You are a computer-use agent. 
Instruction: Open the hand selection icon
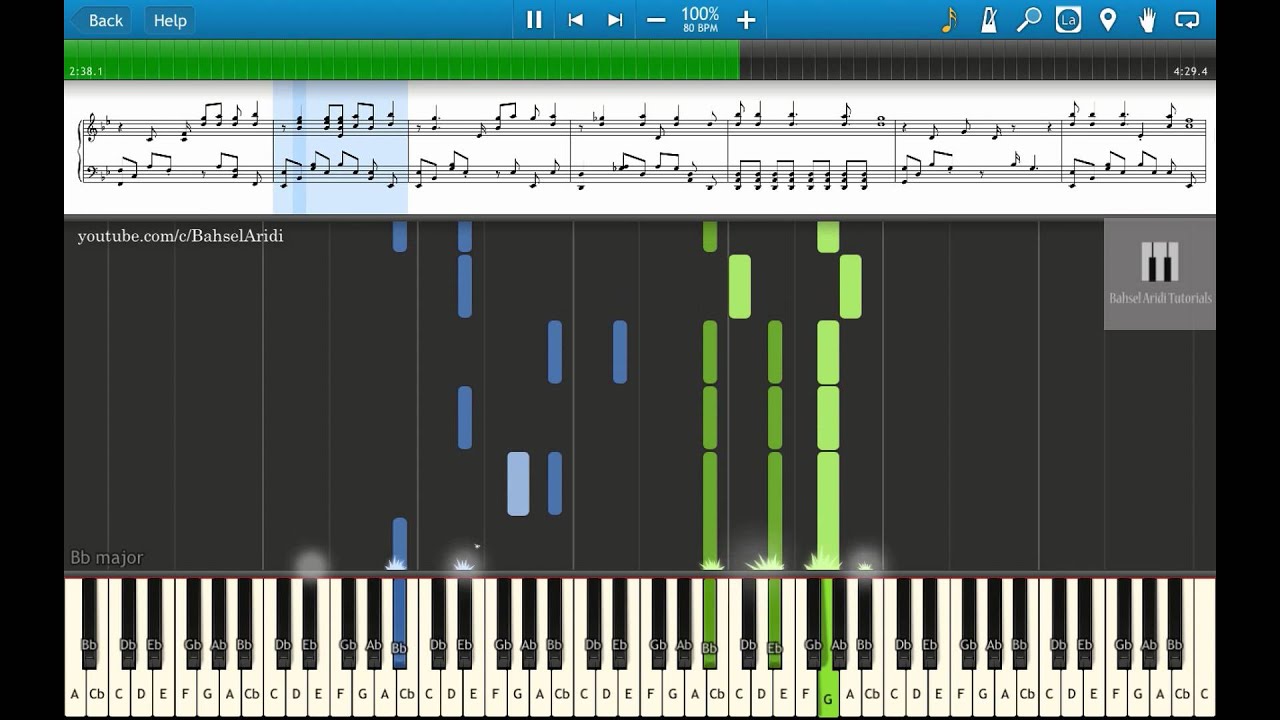tap(1147, 19)
